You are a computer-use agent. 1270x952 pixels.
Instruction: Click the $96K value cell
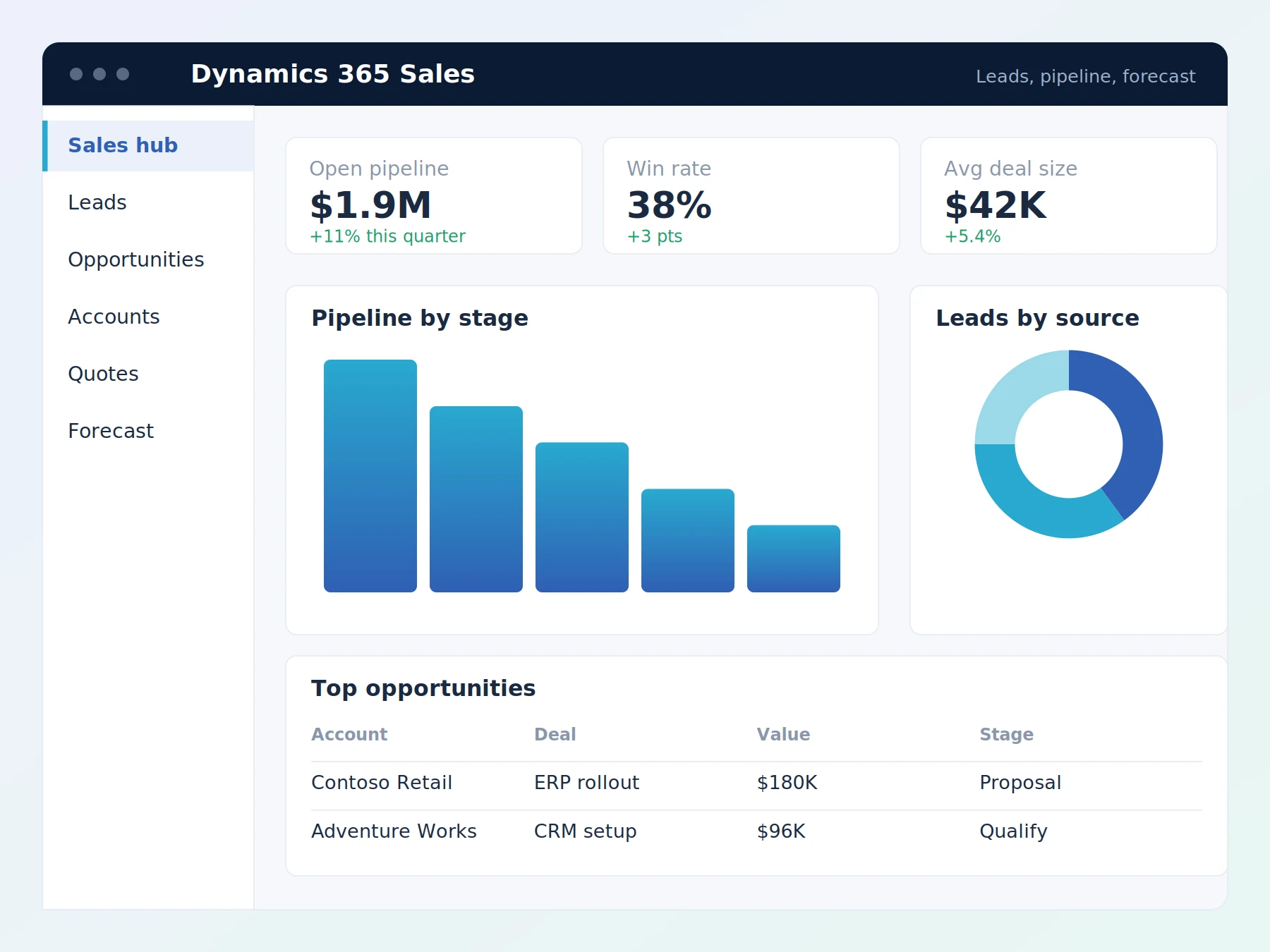pyautogui.click(x=781, y=831)
